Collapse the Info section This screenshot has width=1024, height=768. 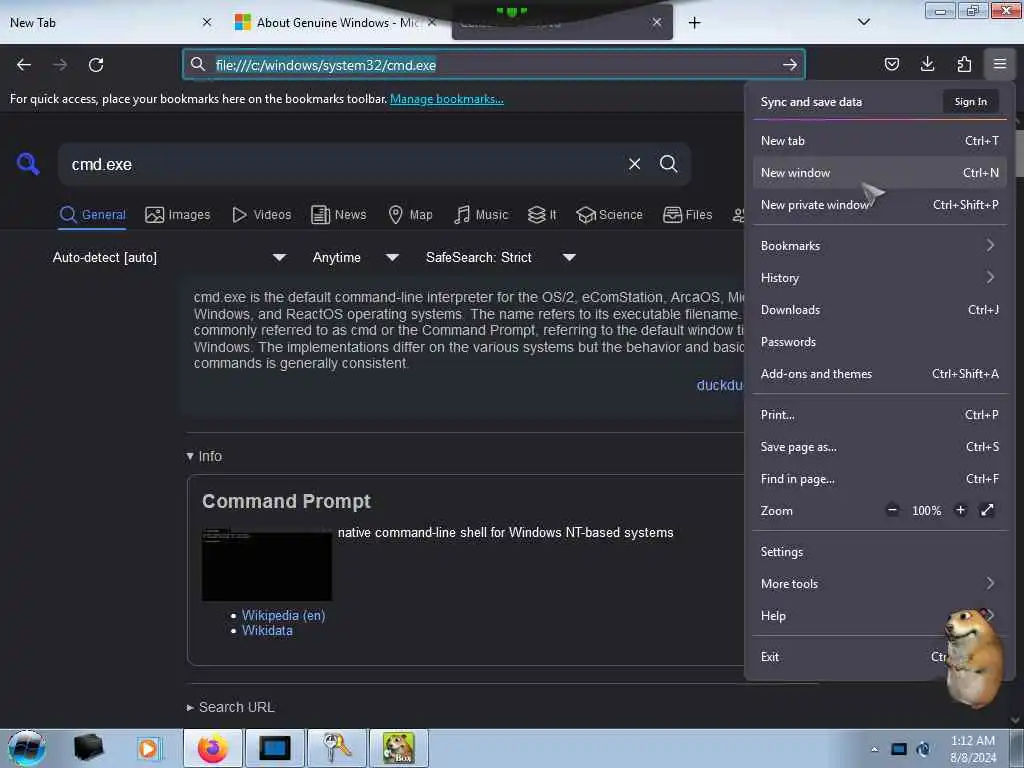204,456
